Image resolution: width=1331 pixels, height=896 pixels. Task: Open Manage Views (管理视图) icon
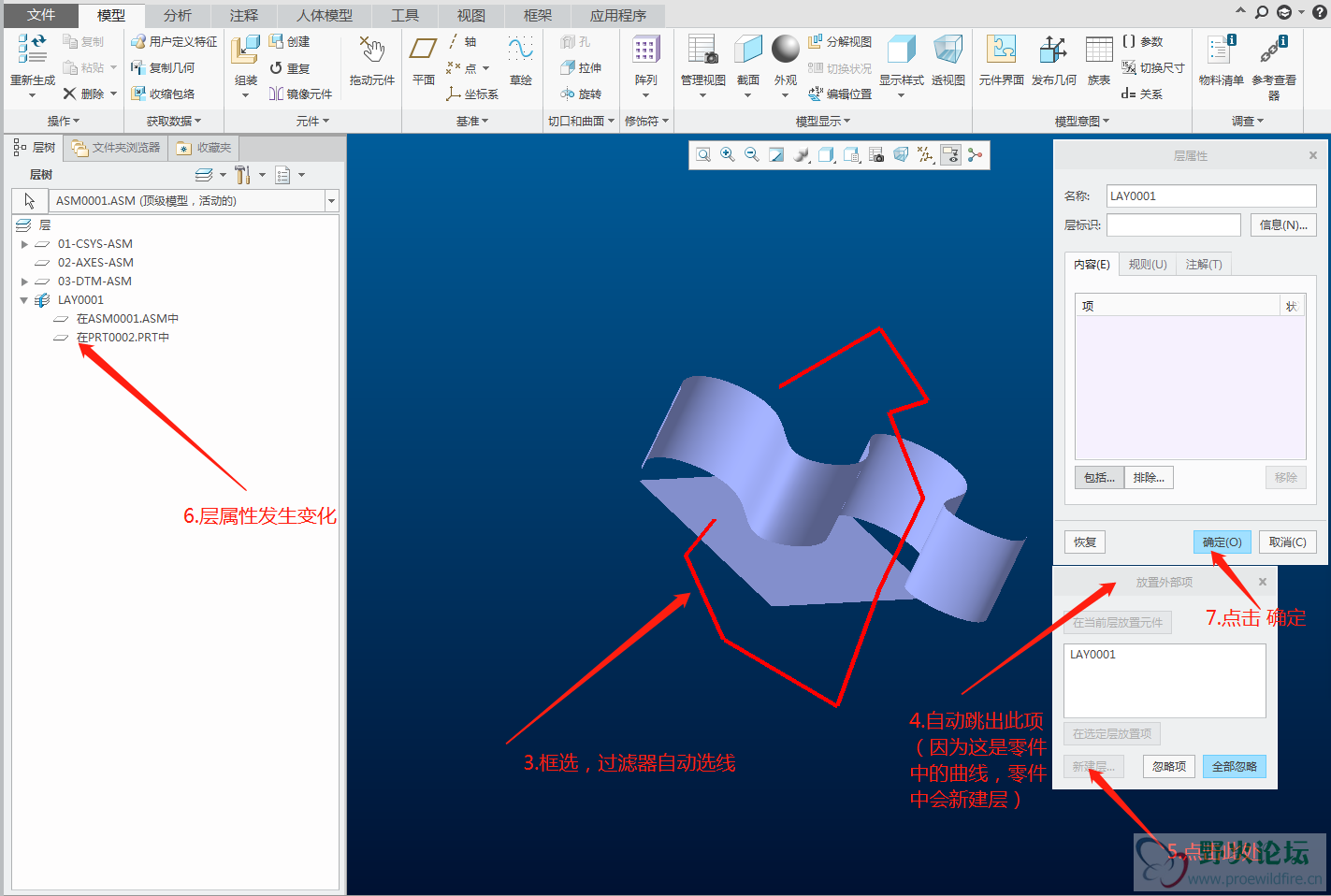coord(702,51)
